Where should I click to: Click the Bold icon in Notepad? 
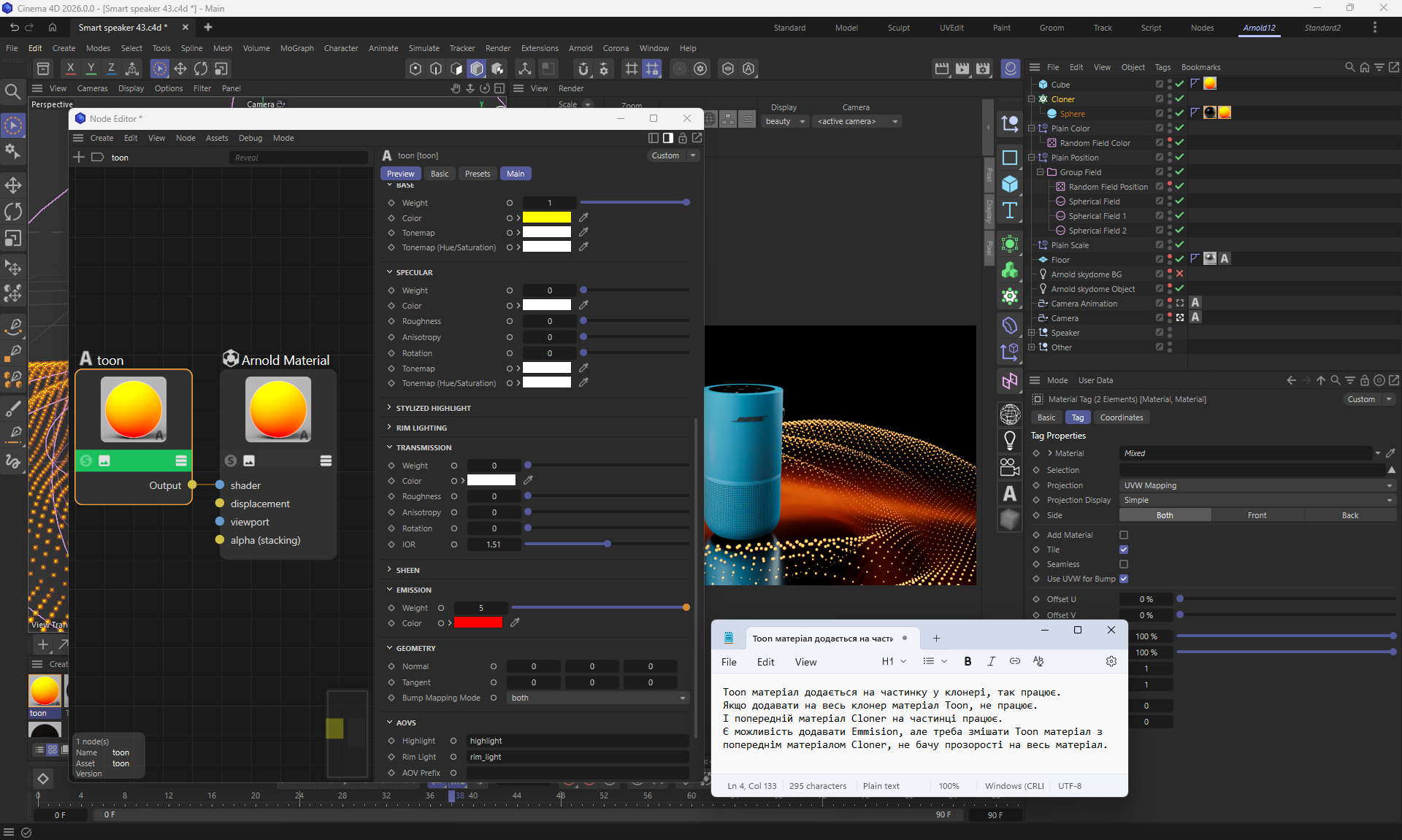click(968, 661)
